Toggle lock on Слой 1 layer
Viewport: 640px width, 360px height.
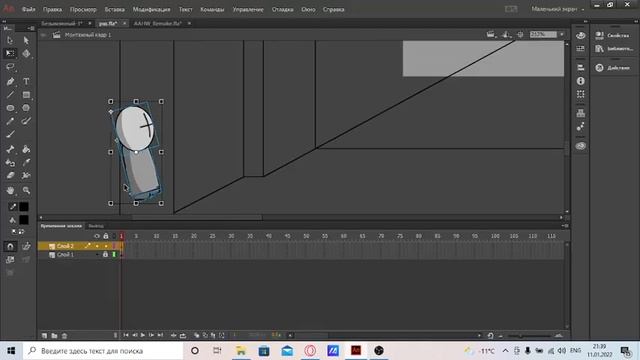click(x=105, y=254)
